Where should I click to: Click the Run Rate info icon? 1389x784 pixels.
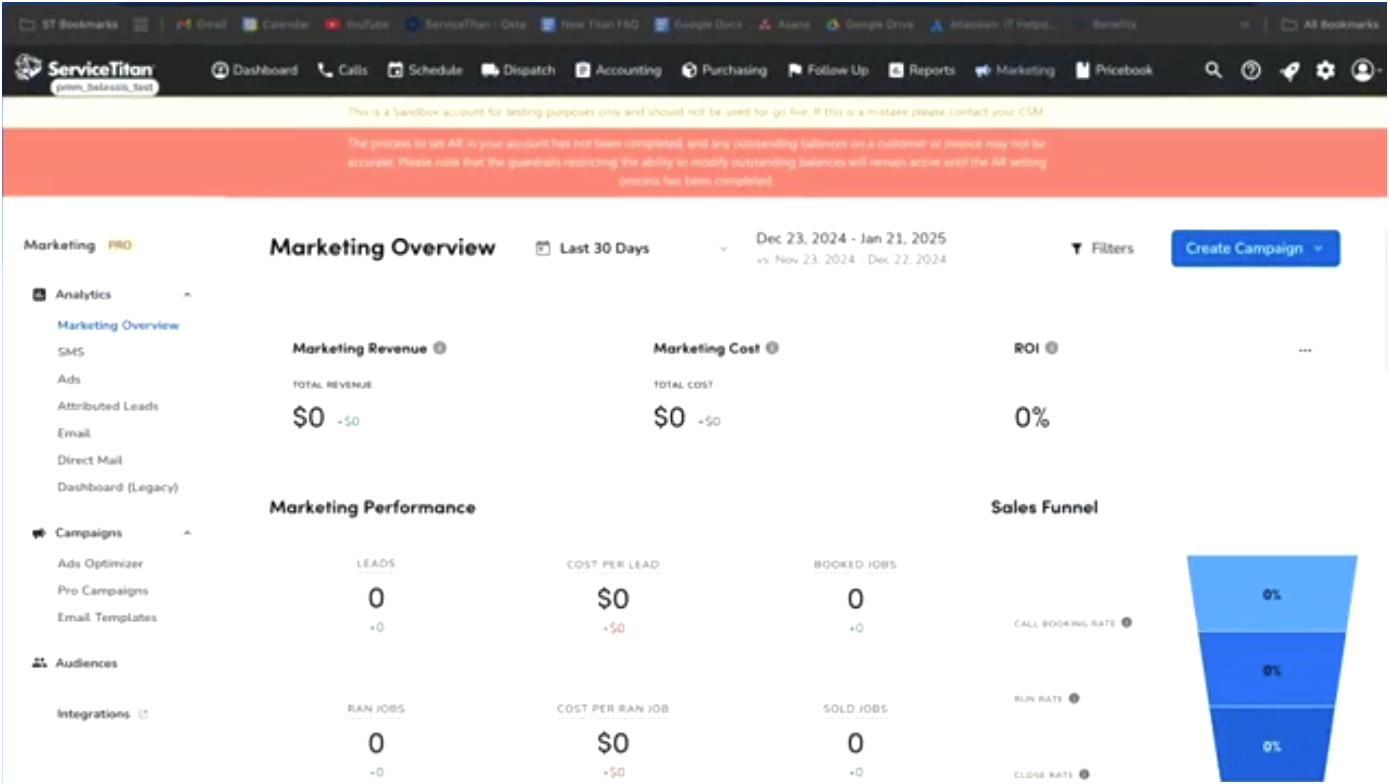click(x=1074, y=698)
